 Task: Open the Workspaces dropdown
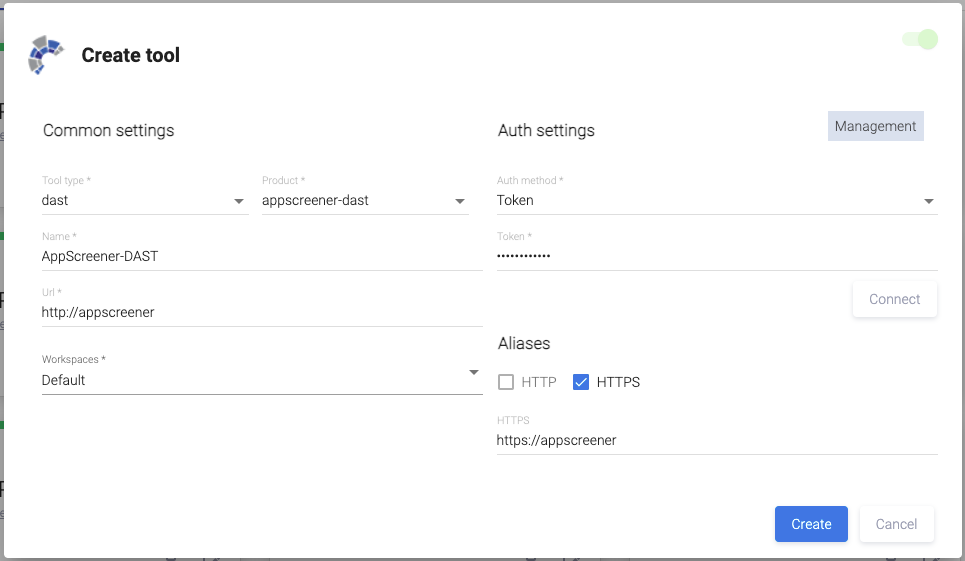point(261,380)
